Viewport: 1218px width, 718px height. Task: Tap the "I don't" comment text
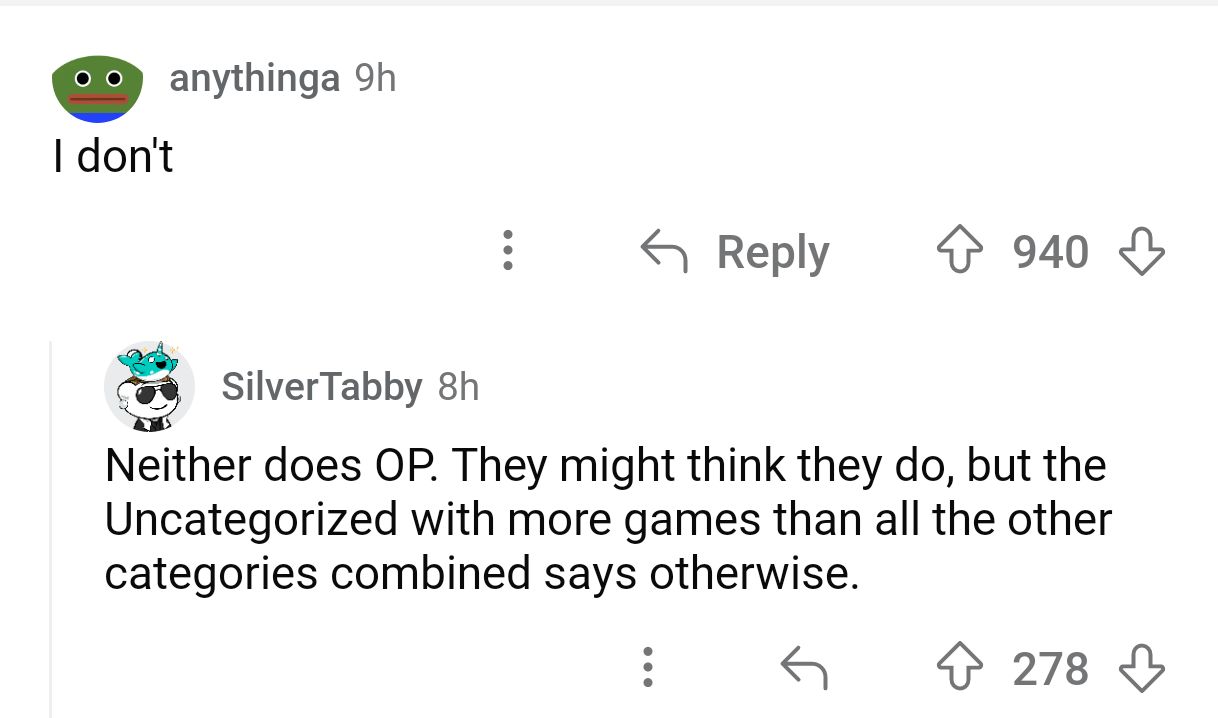(113, 156)
